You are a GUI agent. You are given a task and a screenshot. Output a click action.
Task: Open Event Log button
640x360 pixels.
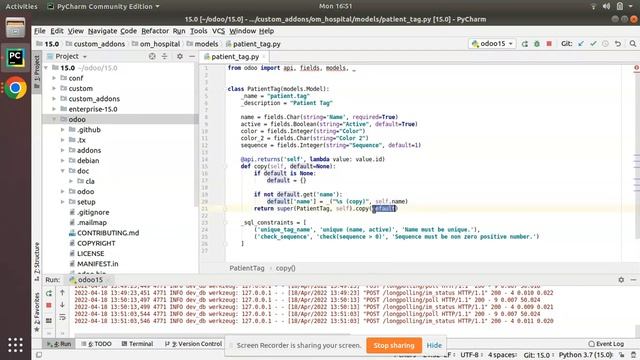point(606,344)
